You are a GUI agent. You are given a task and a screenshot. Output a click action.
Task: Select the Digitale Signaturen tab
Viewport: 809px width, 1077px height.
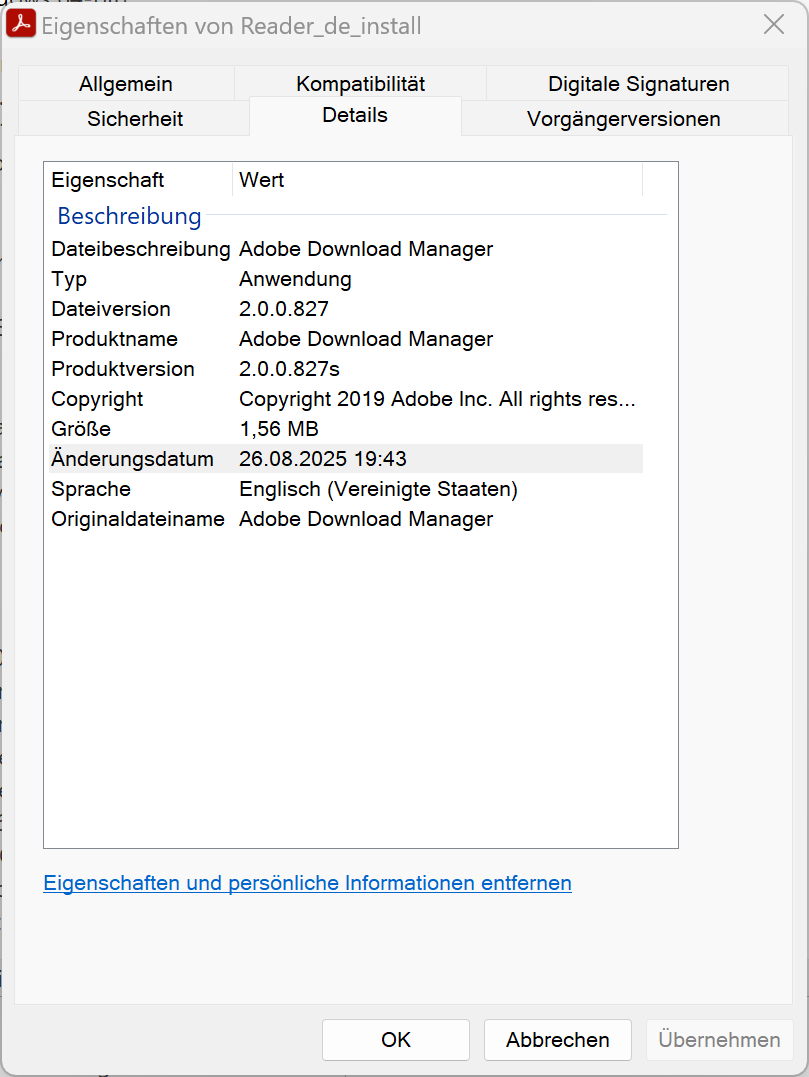pyautogui.click(x=638, y=84)
